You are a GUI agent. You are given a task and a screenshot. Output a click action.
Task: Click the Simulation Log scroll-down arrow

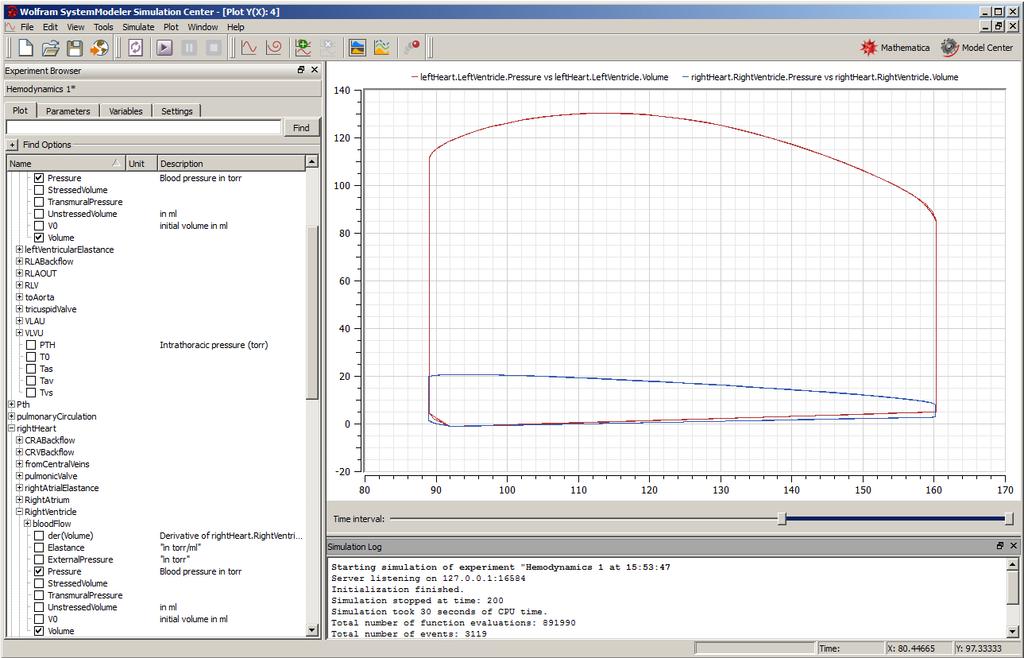(x=1012, y=631)
